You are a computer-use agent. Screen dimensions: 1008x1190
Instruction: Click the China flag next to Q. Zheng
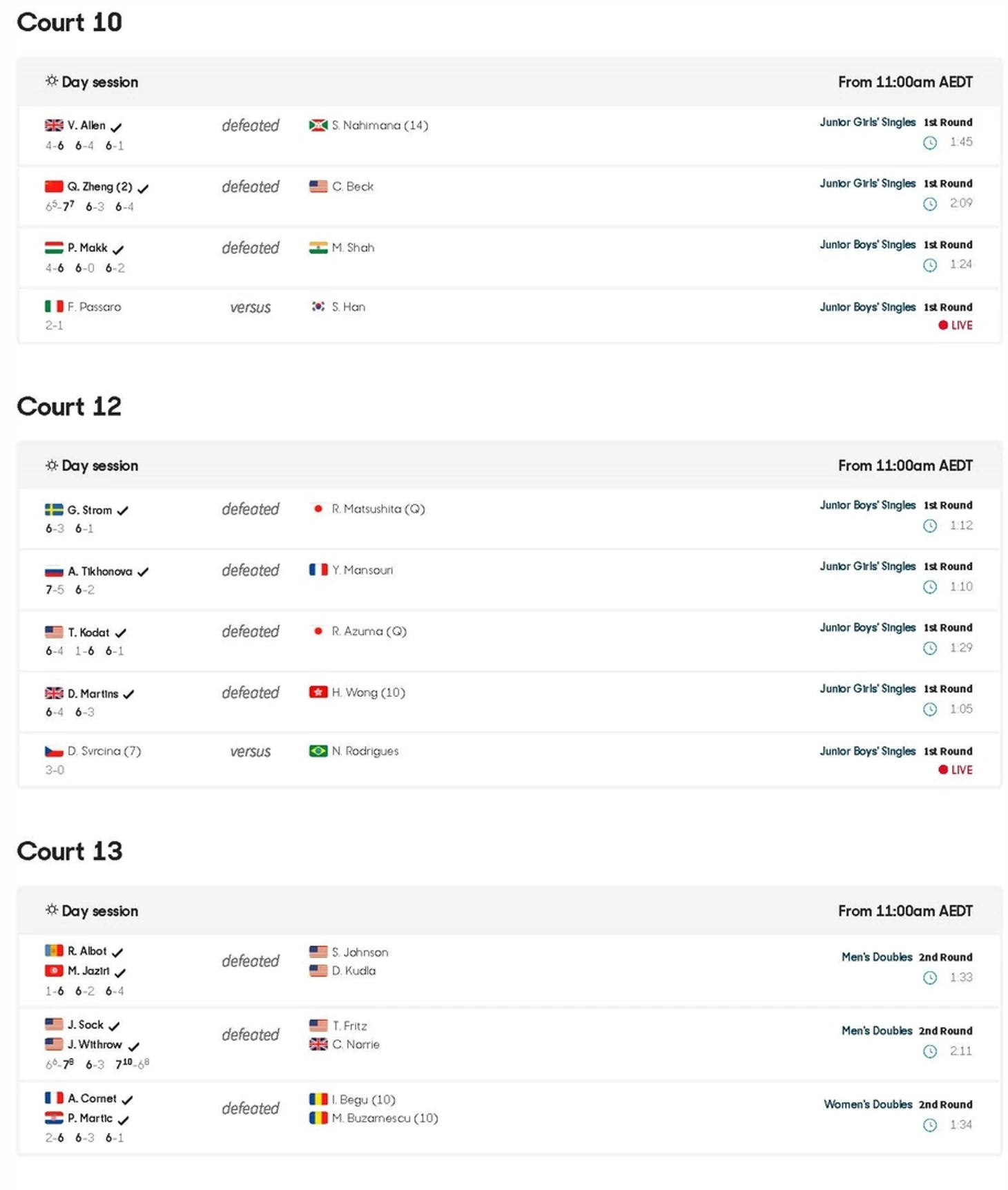click(x=54, y=186)
